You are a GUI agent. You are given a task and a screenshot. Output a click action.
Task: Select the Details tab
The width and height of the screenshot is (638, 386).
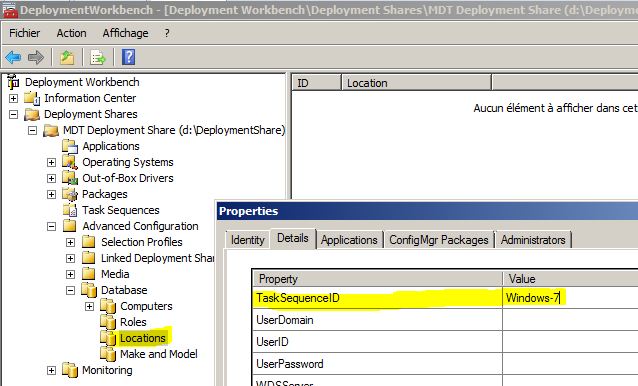[293, 238]
